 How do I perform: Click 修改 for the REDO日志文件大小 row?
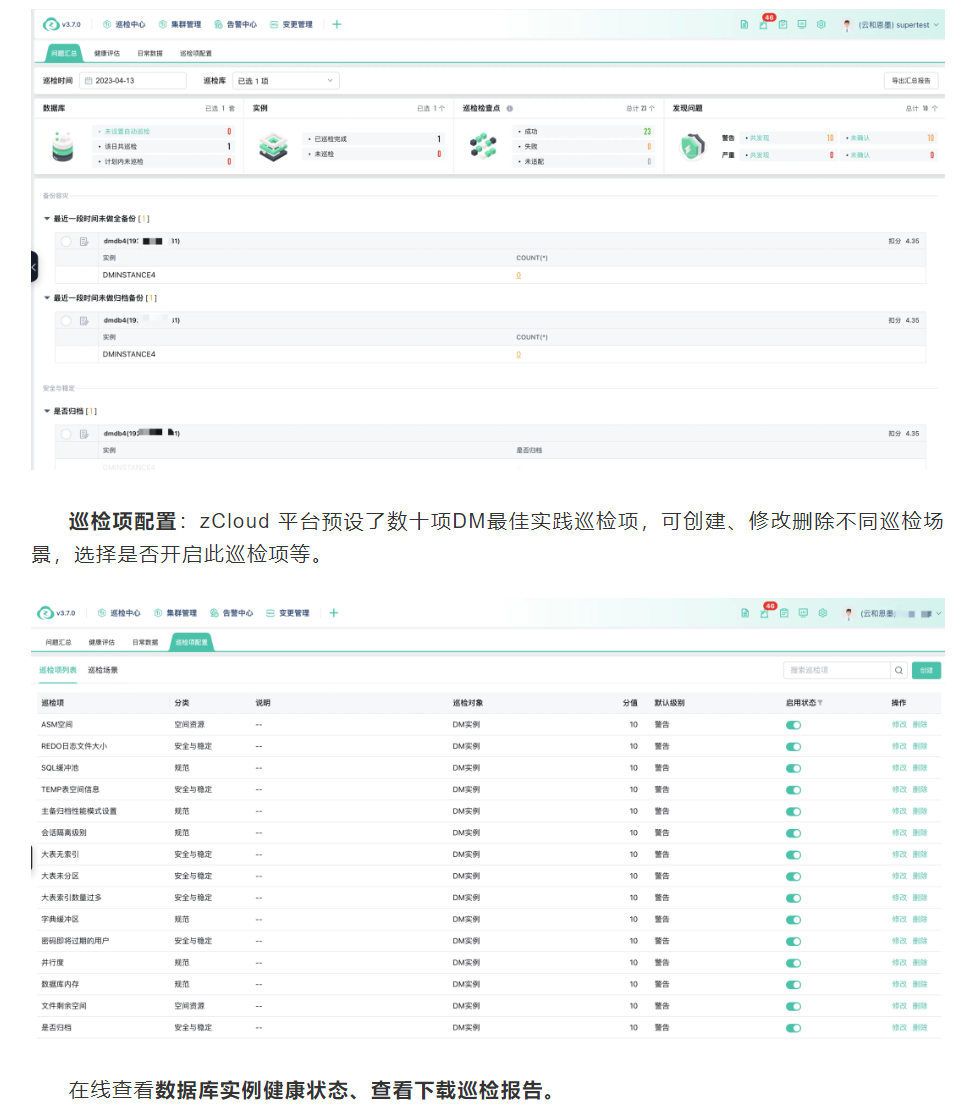pos(898,746)
